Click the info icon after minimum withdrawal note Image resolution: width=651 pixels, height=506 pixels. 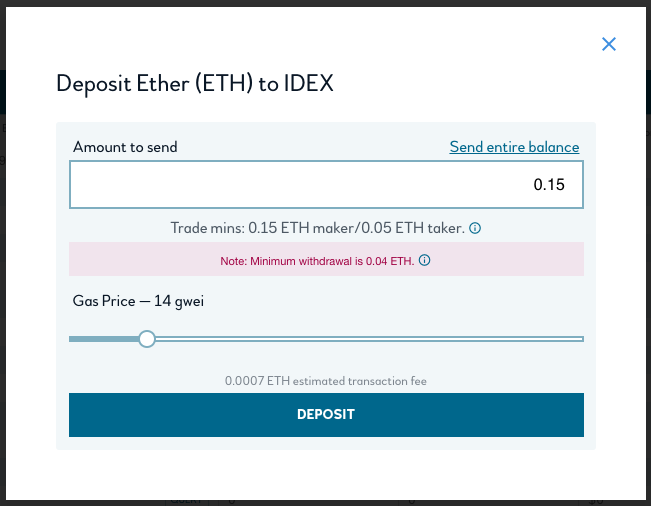[x=424, y=260]
